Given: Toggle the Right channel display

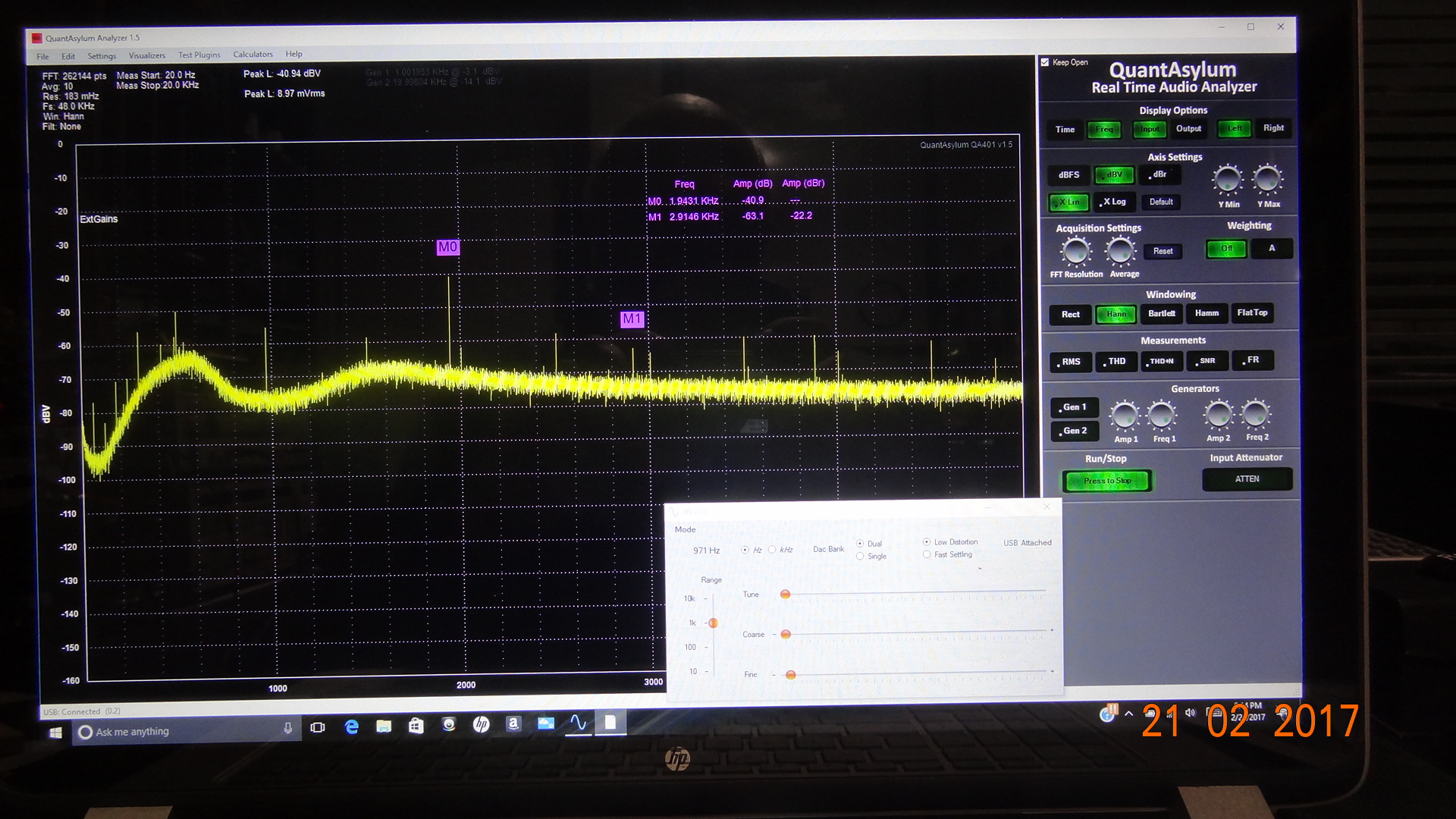Looking at the screenshot, I should coord(1273,128).
